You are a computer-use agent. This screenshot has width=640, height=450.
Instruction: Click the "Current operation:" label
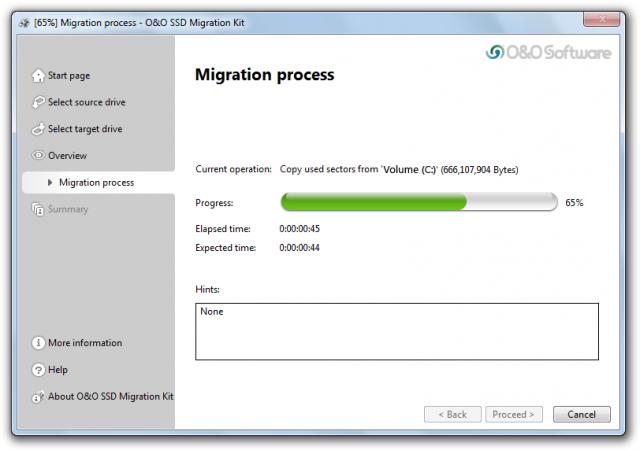point(233,169)
